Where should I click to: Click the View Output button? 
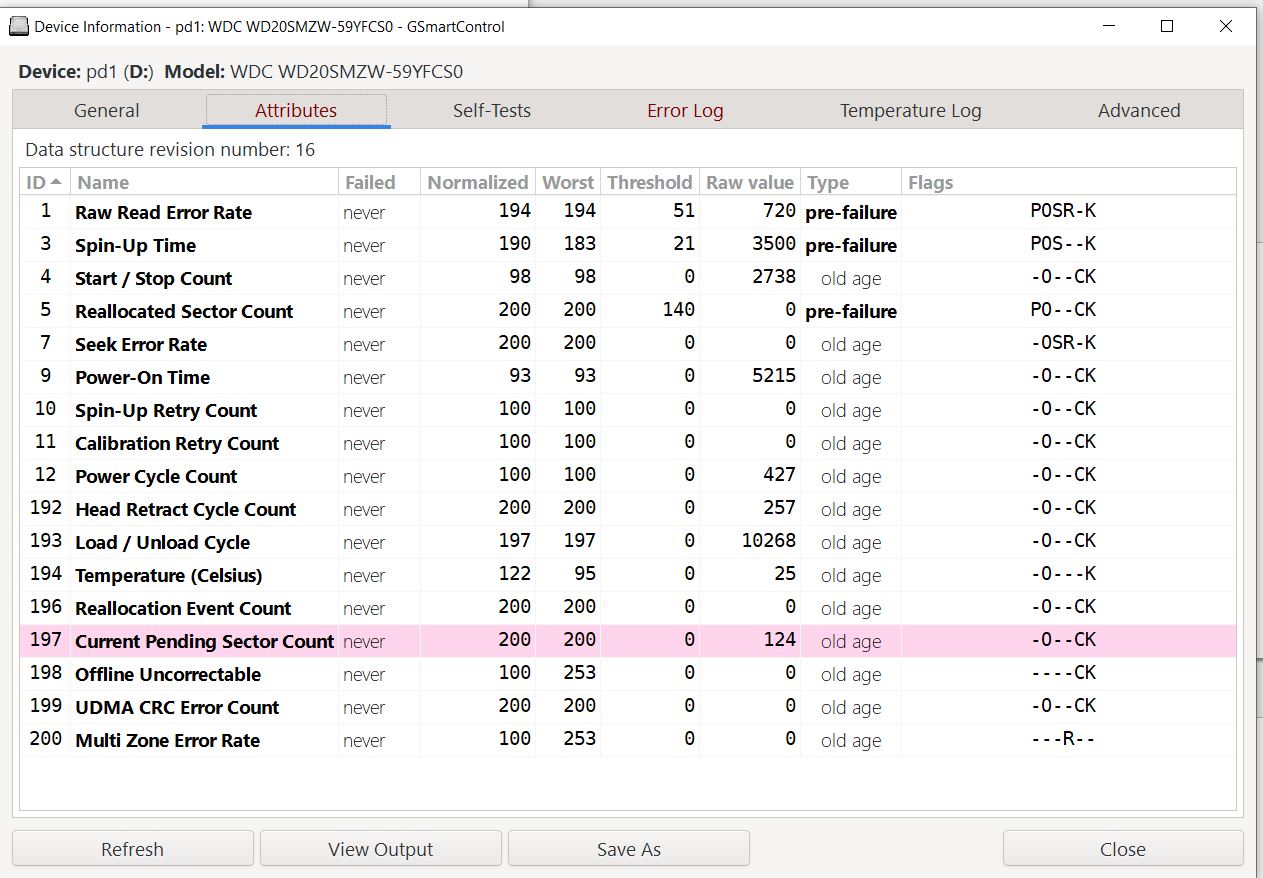coord(380,849)
